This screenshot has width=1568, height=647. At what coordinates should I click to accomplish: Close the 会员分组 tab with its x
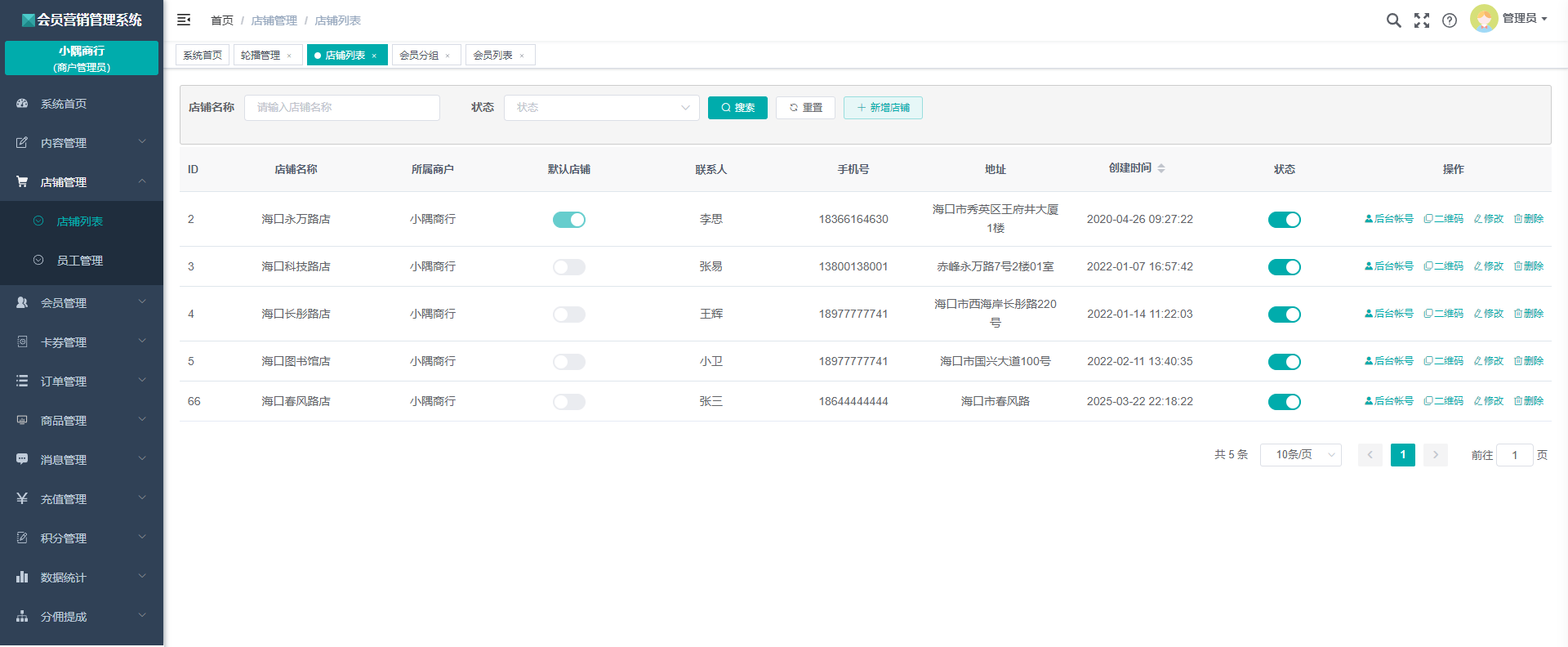tap(448, 56)
